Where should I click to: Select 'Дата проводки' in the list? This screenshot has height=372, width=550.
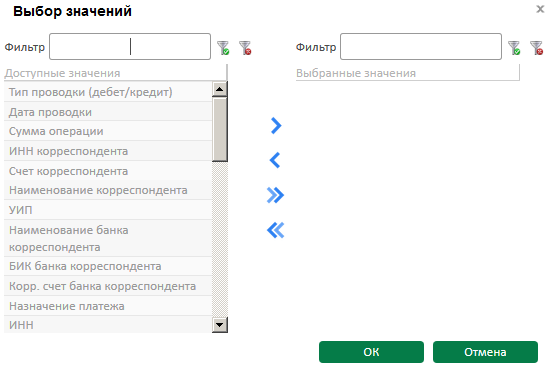pyautogui.click(x=108, y=112)
